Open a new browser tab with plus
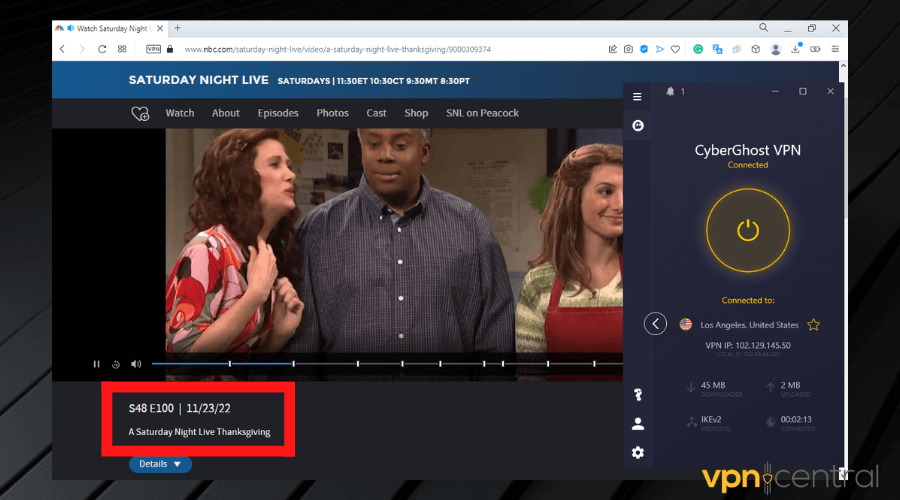Screen dimensions: 900x500 point(177,28)
